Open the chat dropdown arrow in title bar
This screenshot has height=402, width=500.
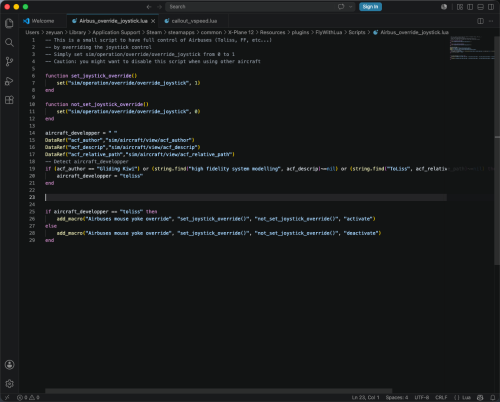click(x=350, y=7)
